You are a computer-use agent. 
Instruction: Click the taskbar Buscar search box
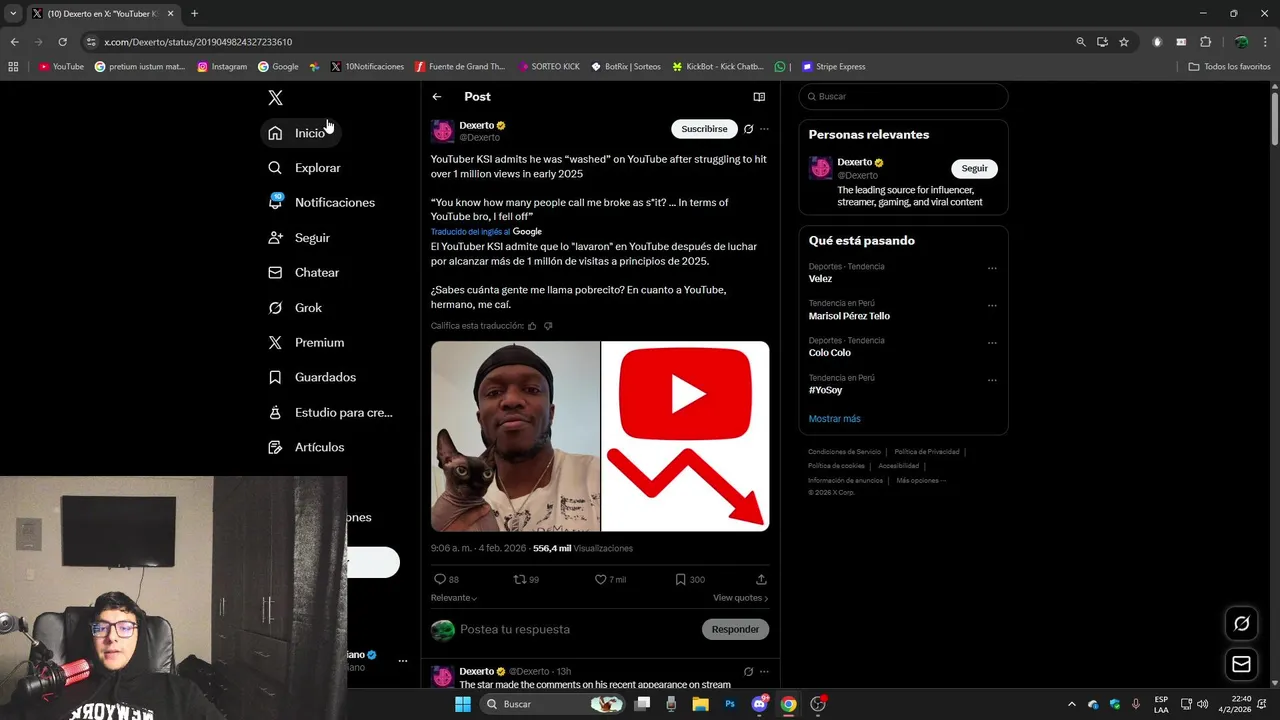coord(552,704)
